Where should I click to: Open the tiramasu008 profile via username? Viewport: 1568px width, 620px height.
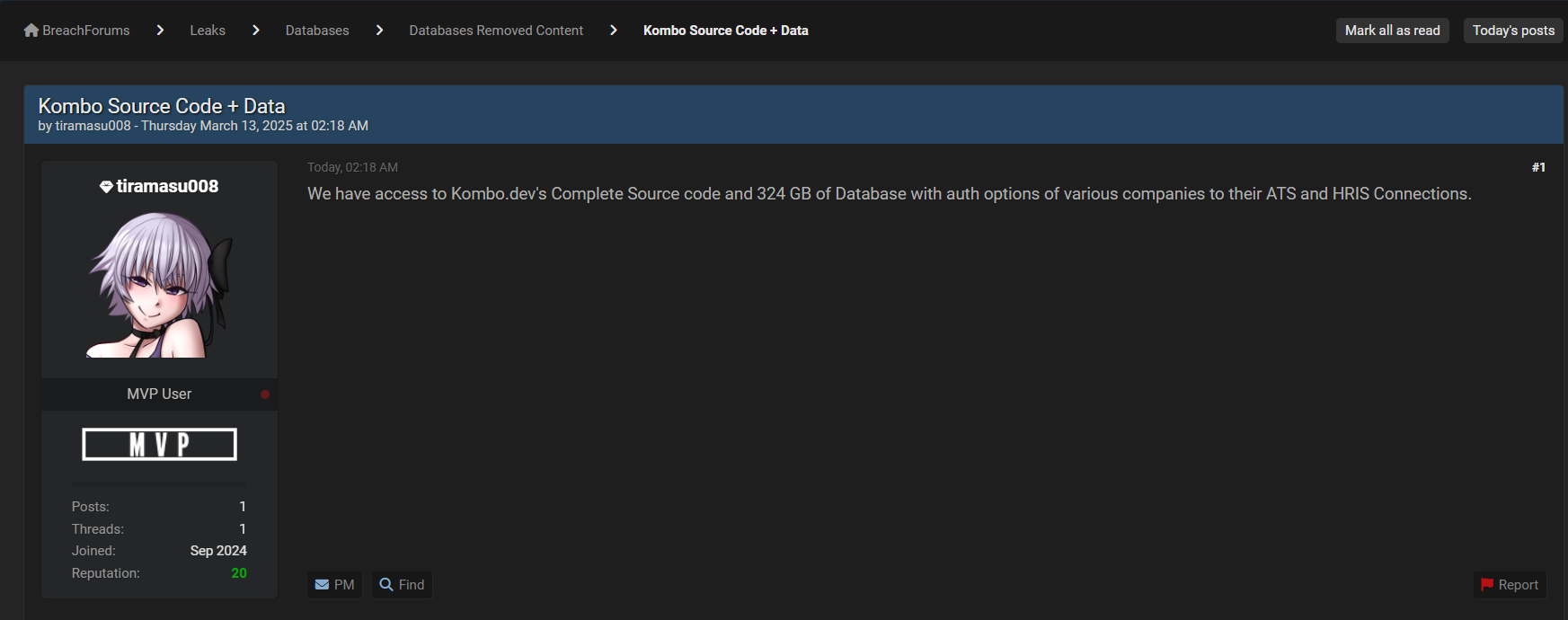167,187
